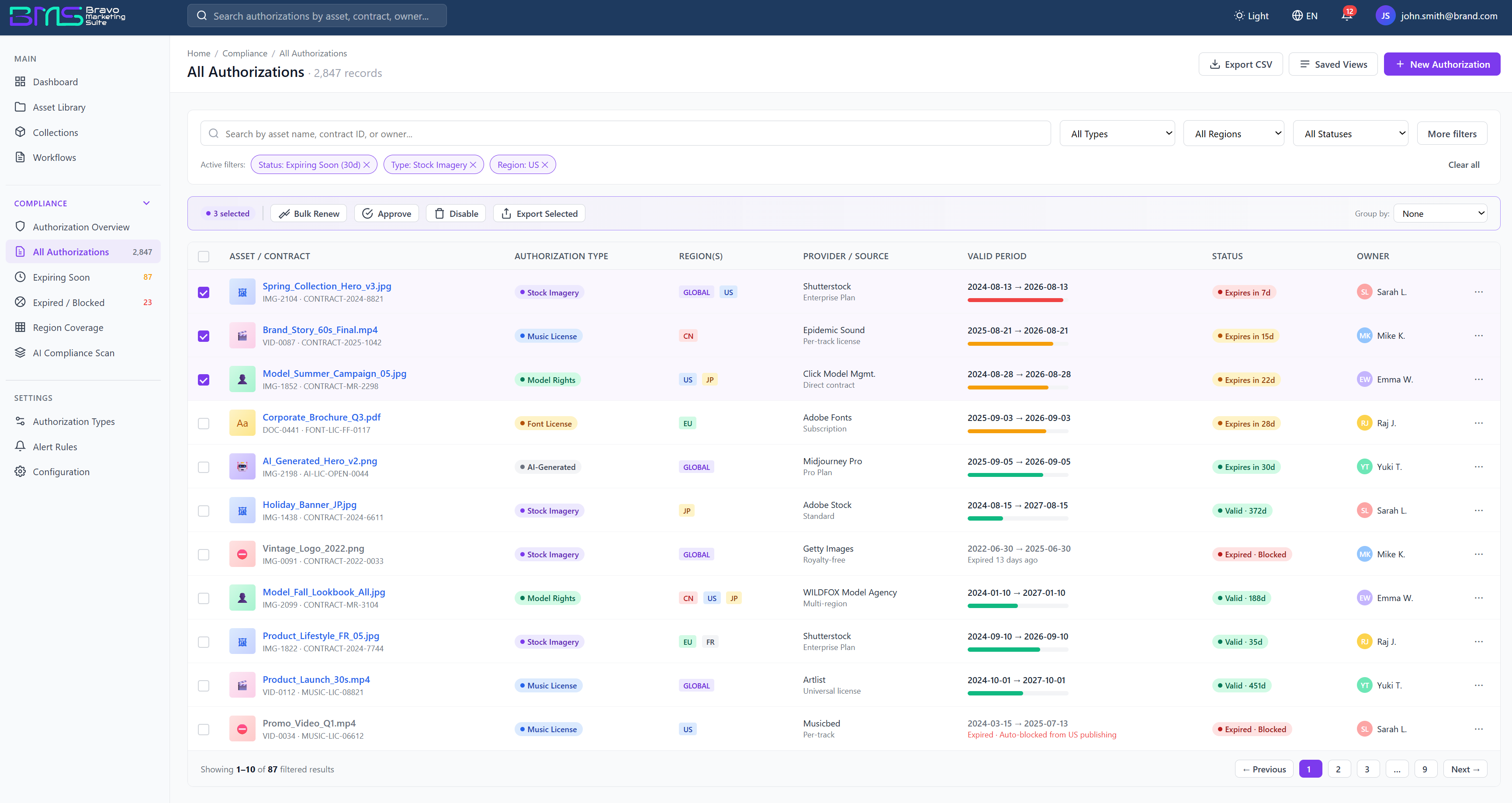Click the blocked icon for Promo_Video_Q1.mp4
Viewport: 1512px width, 803px height.
(242, 729)
